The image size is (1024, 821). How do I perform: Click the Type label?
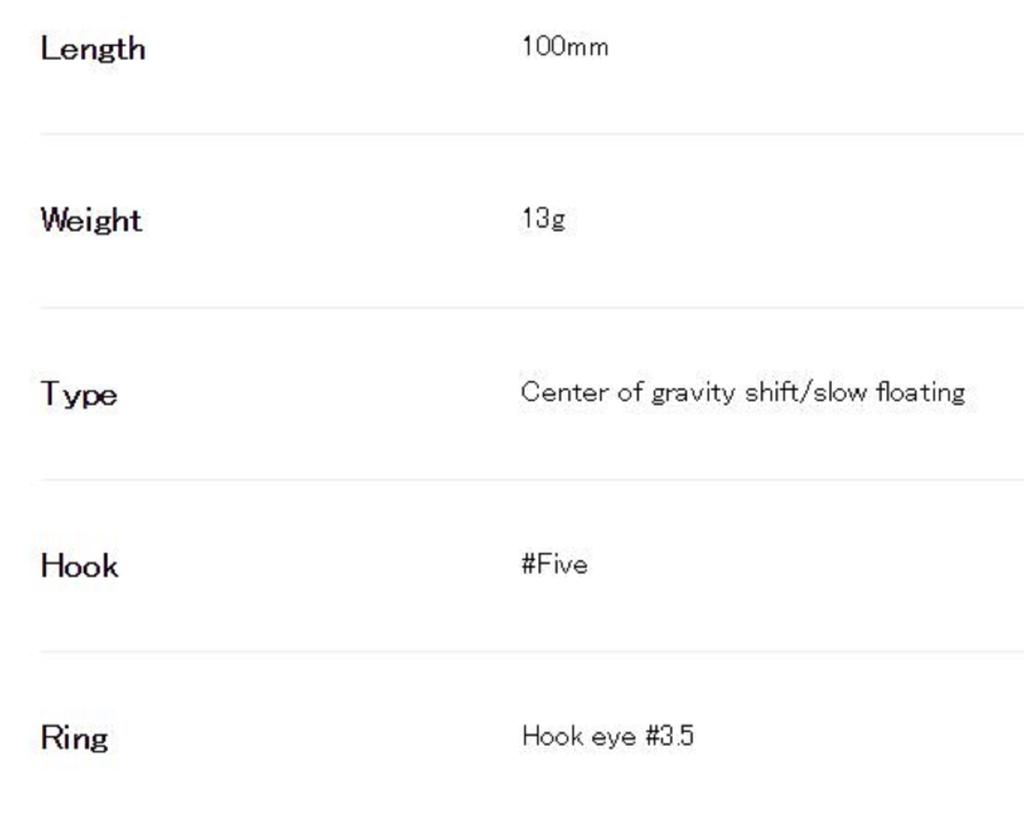click(79, 394)
